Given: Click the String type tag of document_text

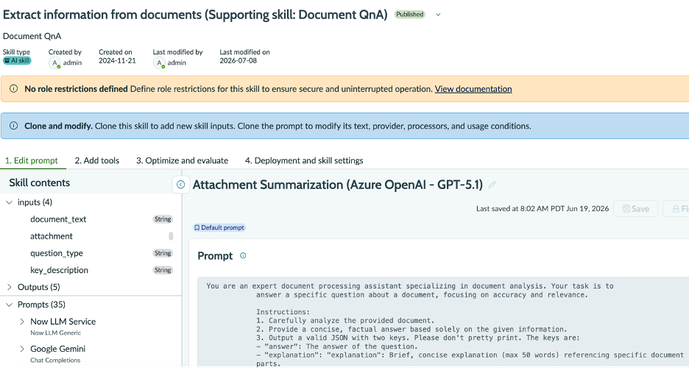Looking at the screenshot, I should click(x=163, y=219).
